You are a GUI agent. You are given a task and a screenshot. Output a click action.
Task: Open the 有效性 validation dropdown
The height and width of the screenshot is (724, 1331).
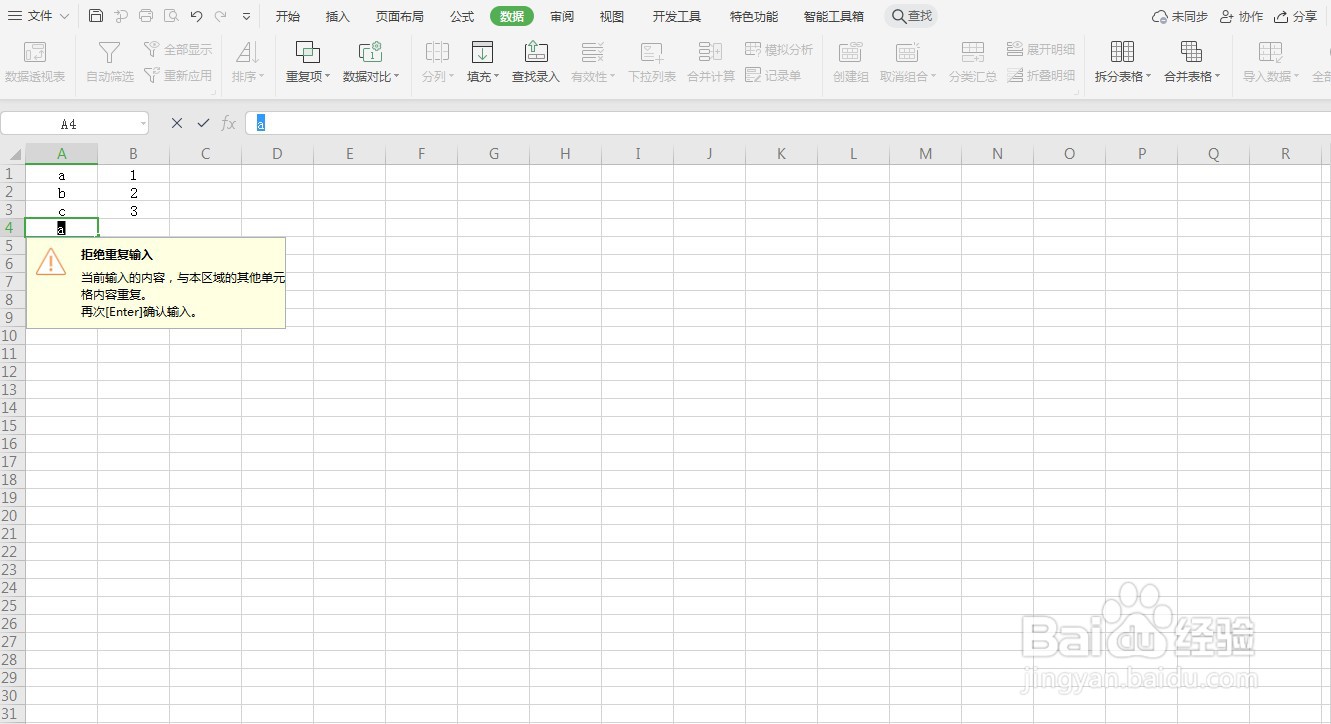pos(594,76)
